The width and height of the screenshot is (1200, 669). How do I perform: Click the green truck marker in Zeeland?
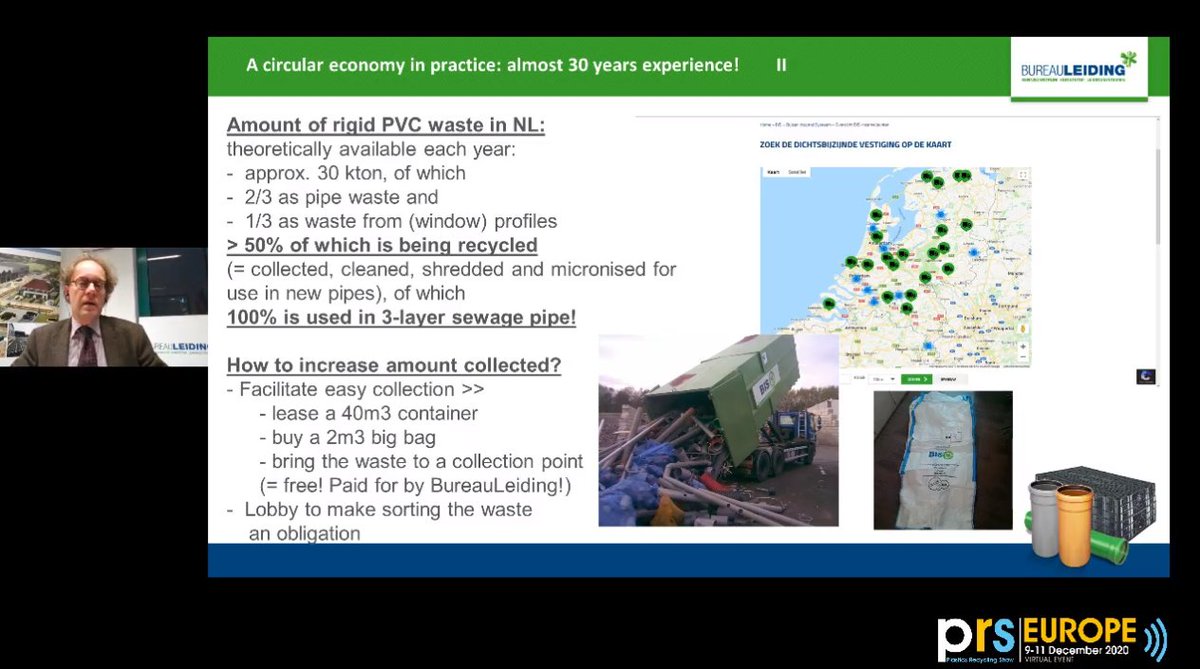click(829, 304)
